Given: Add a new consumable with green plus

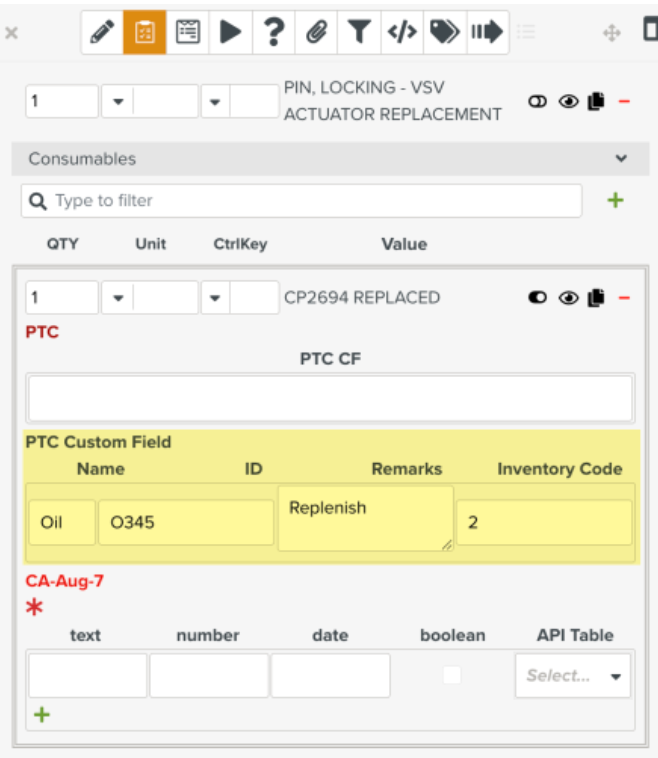Looking at the screenshot, I should [615, 200].
